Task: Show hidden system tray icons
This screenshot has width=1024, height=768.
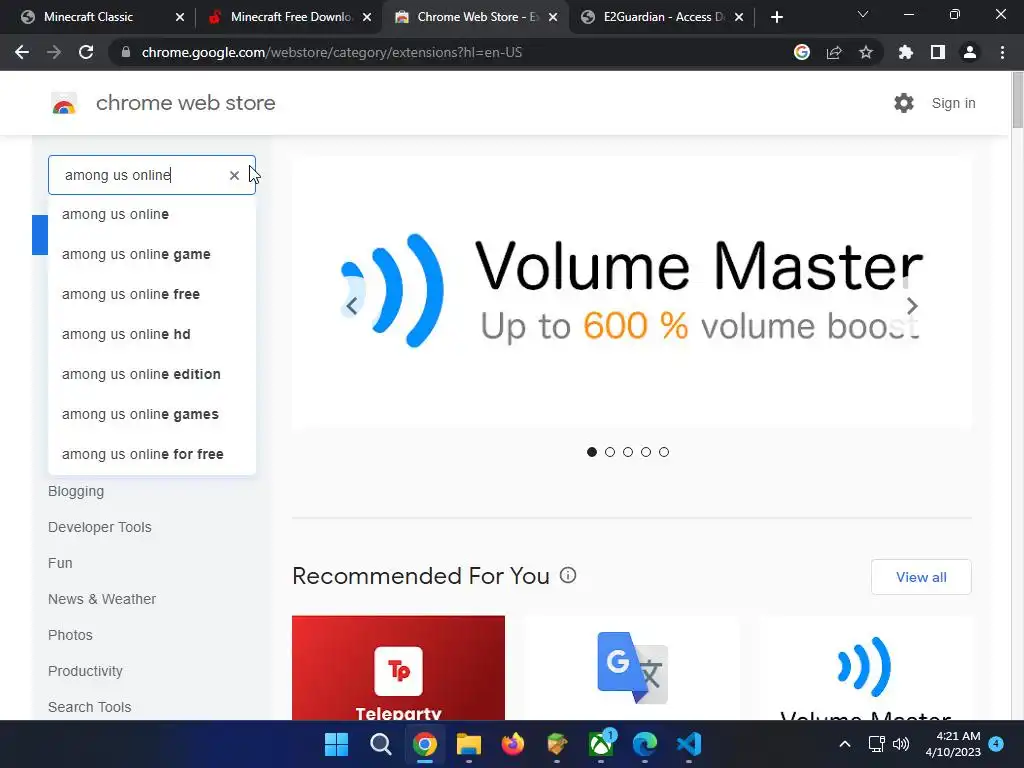Action: [x=844, y=744]
